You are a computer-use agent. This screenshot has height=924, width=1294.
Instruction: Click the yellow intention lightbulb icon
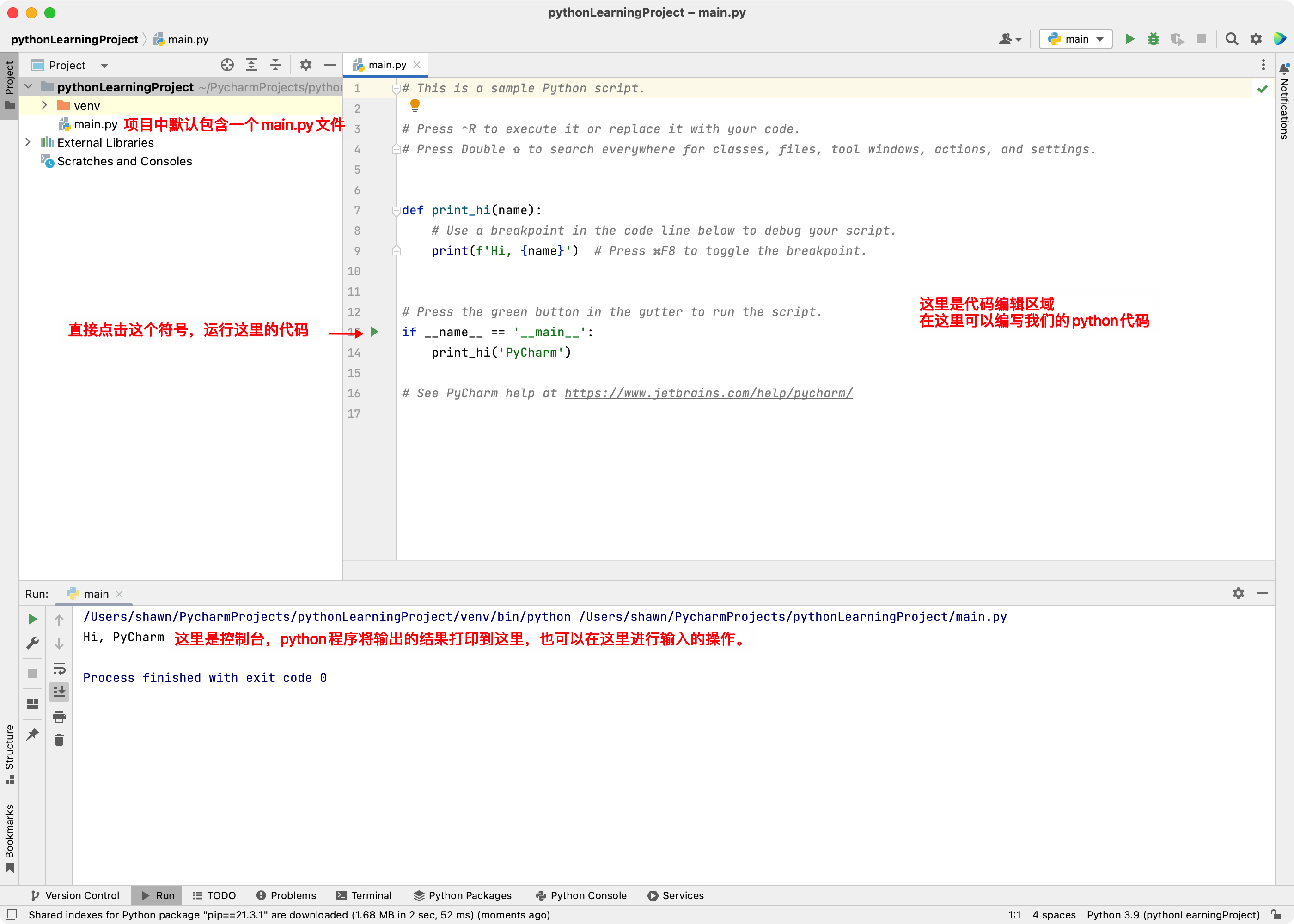(x=415, y=105)
